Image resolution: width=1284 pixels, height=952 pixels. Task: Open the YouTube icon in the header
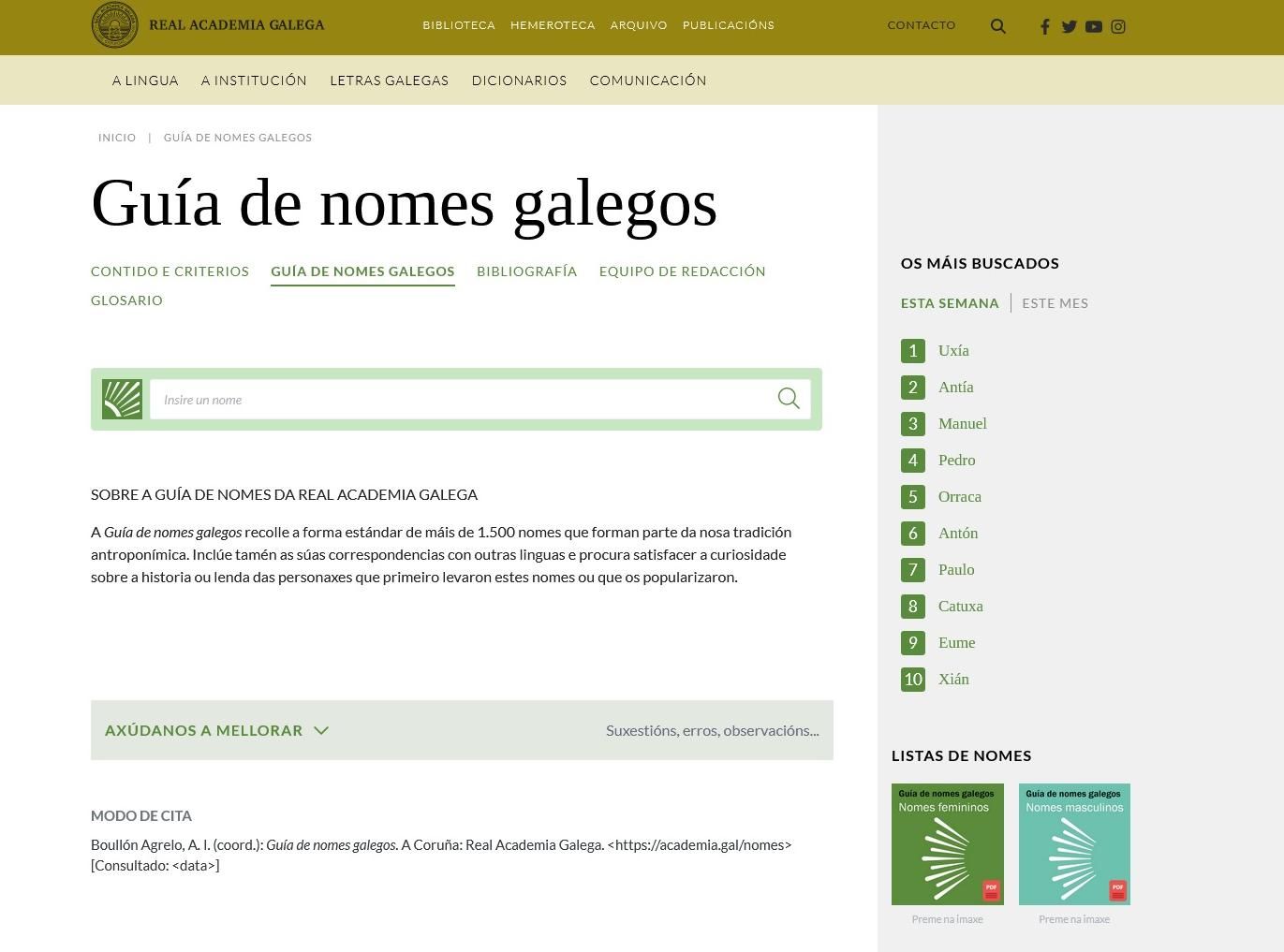tap(1094, 27)
